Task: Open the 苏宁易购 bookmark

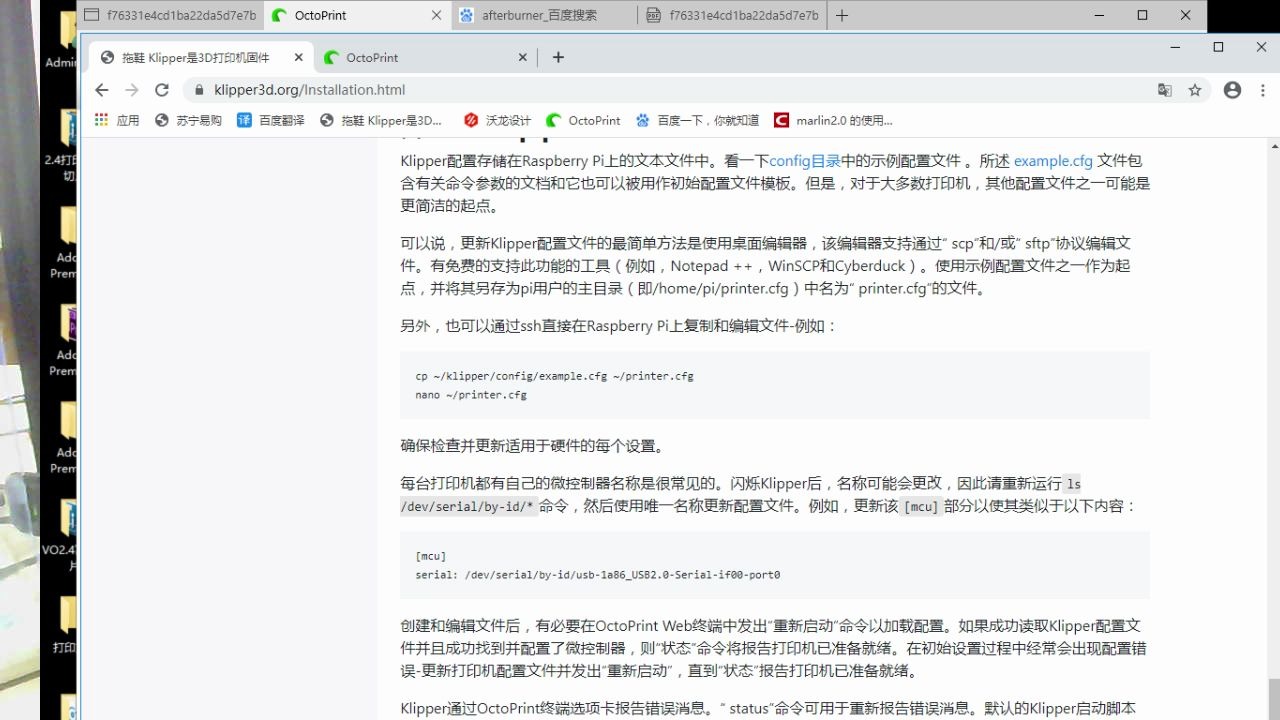Action: tap(189, 120)
